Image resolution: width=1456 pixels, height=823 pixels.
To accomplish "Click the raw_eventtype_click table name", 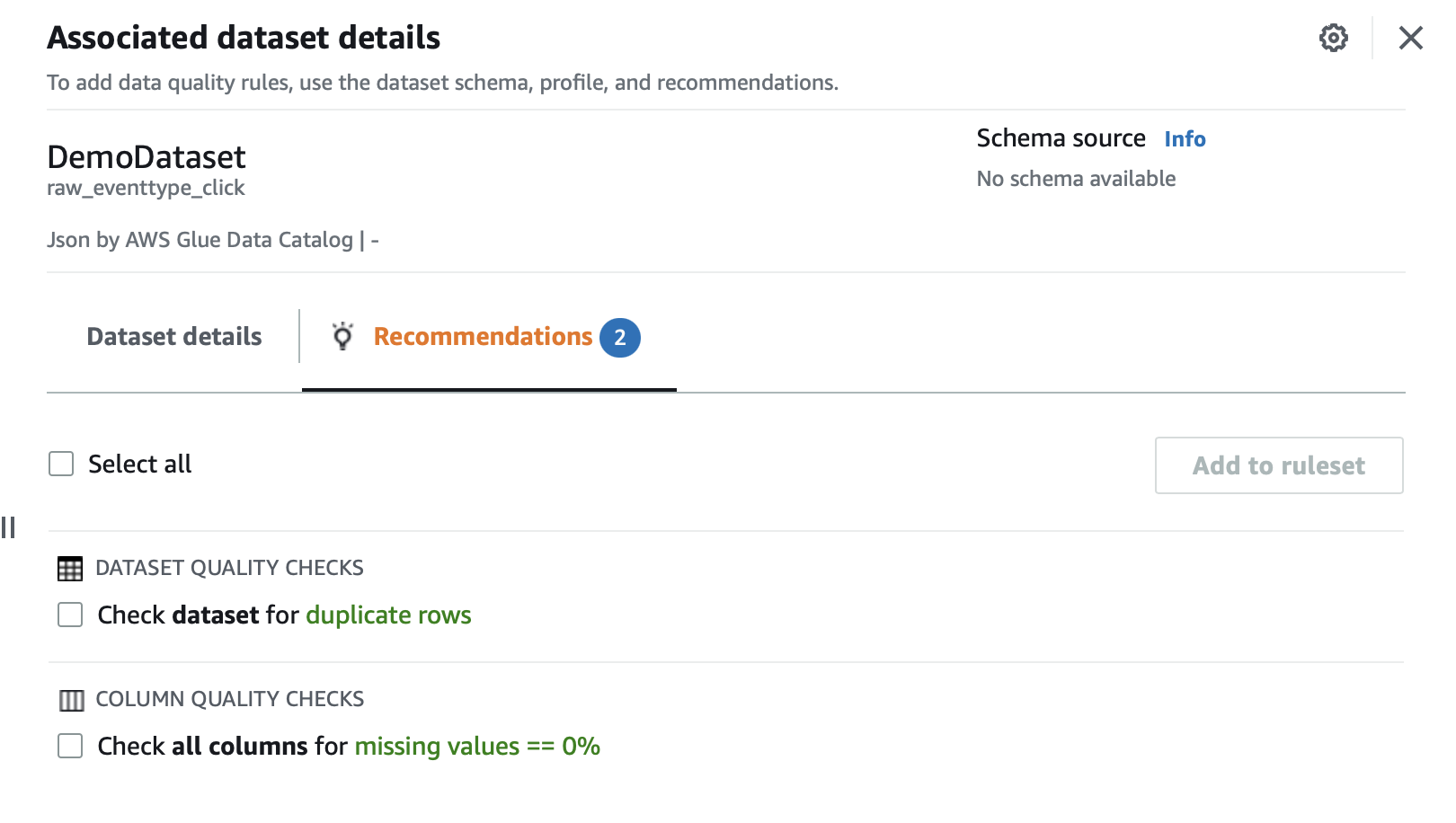I will (146, 188).
